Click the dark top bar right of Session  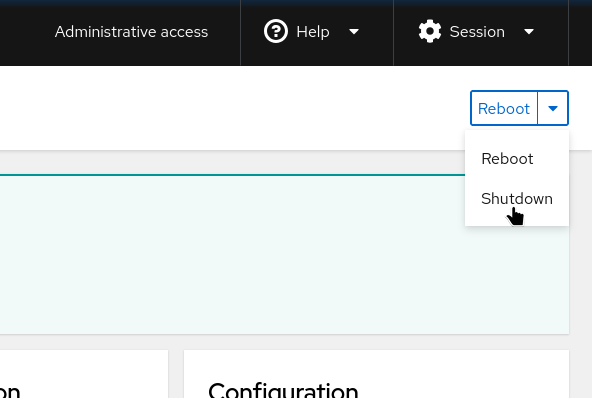pos(580,32)
